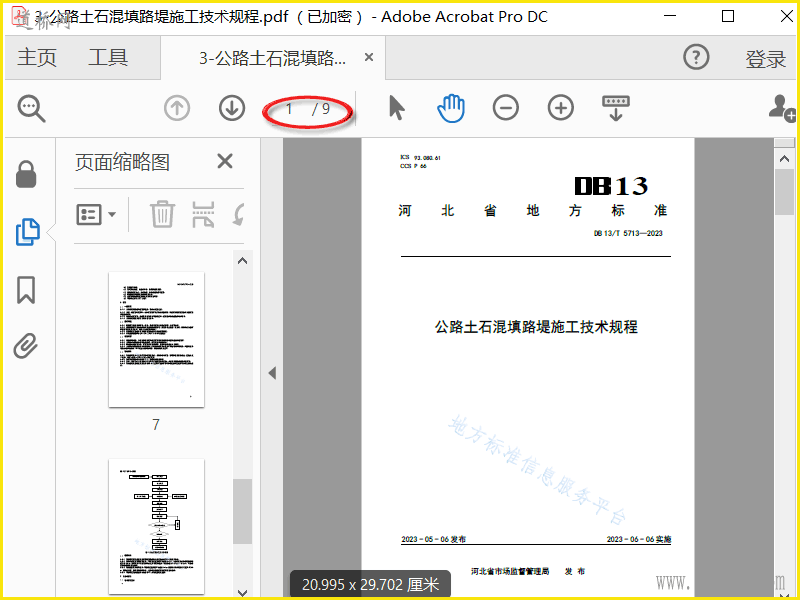Screen dimensions: 800x600
Task: Click the 2023-06-06 实施 date text
Action: pyautogui.click(x=639, y=539)
